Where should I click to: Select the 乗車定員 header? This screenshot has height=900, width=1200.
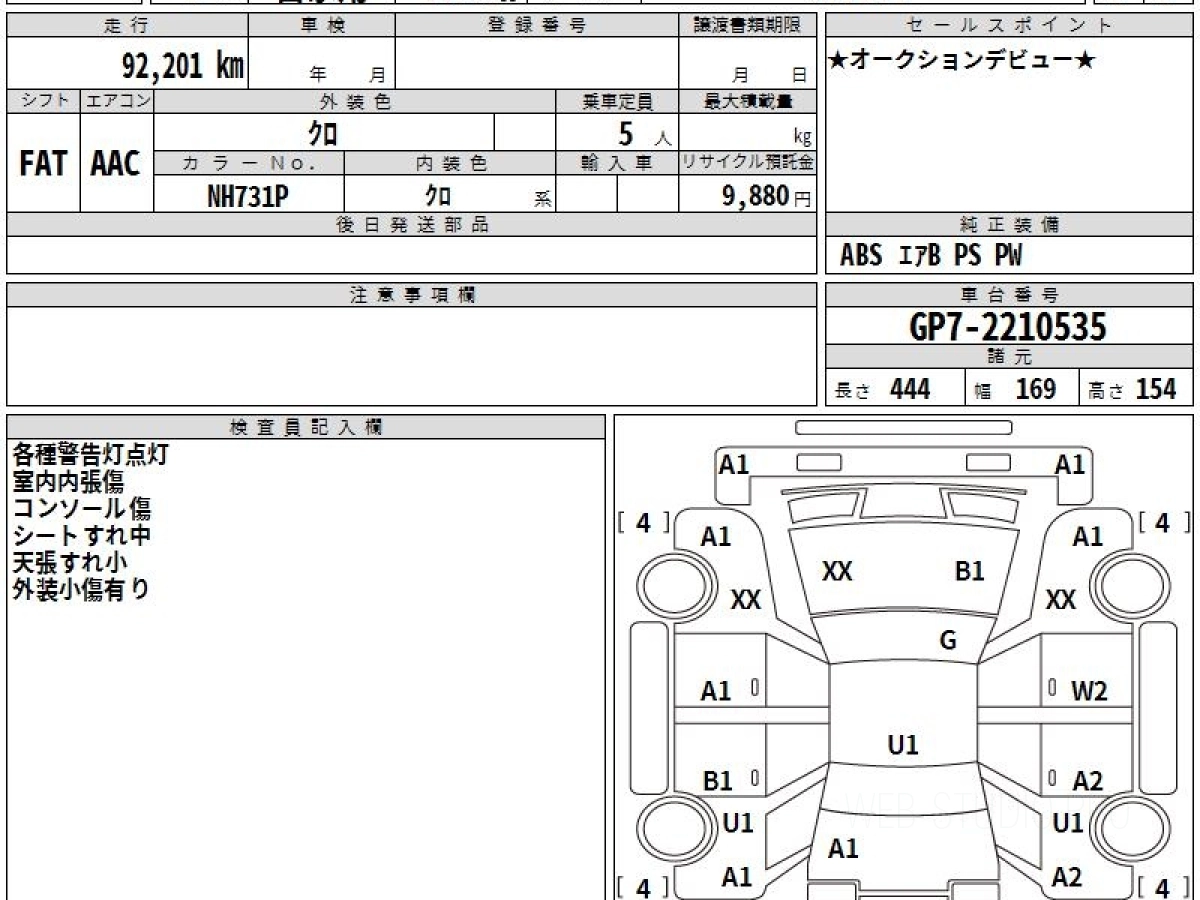[617, 101]
